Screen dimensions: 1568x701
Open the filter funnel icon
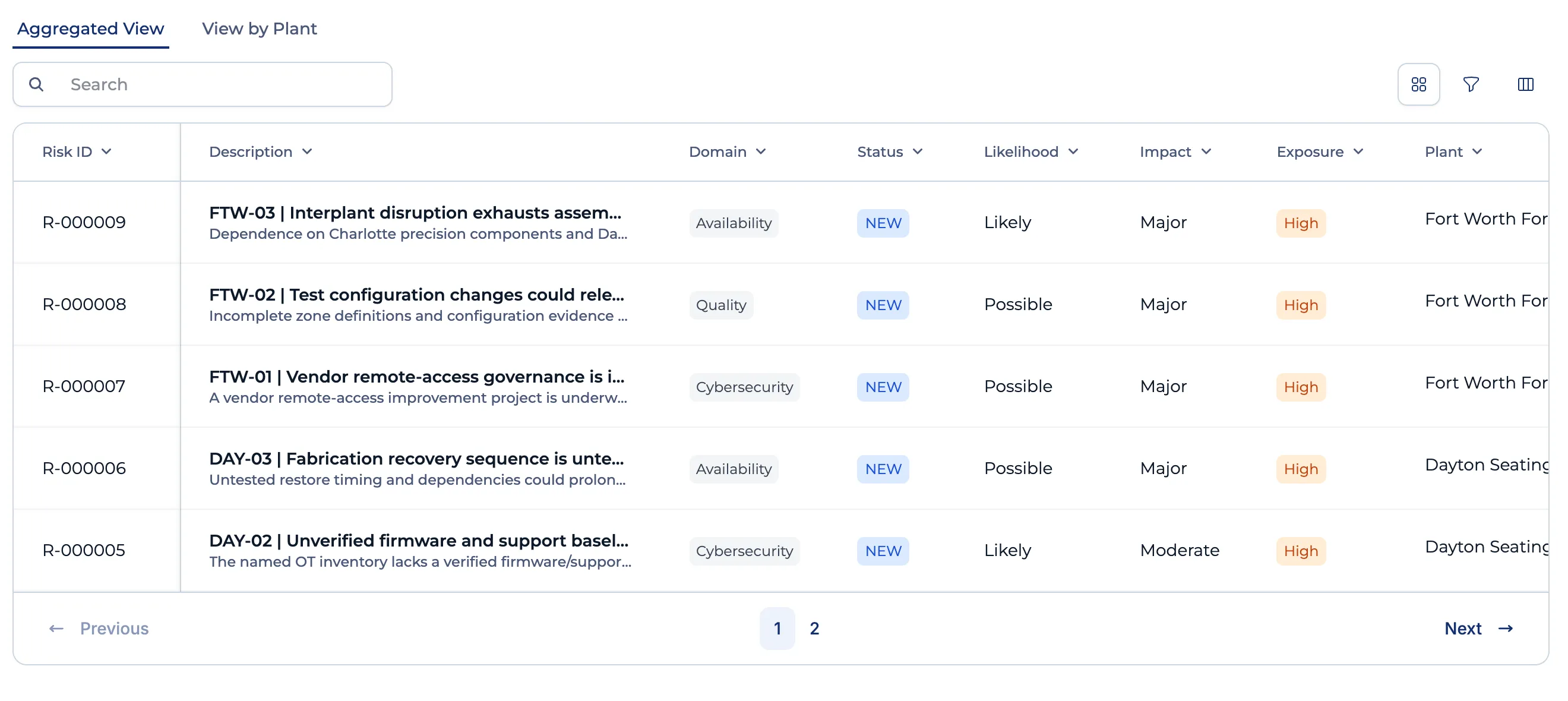click(x=1471, y=84)
